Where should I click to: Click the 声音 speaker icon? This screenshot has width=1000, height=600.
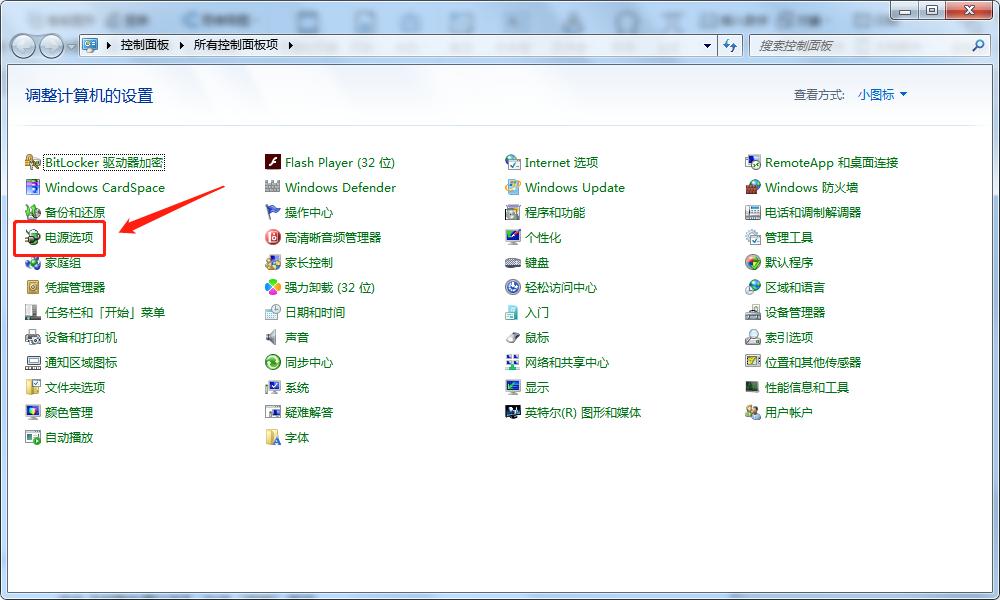click(x=273, y=337)
